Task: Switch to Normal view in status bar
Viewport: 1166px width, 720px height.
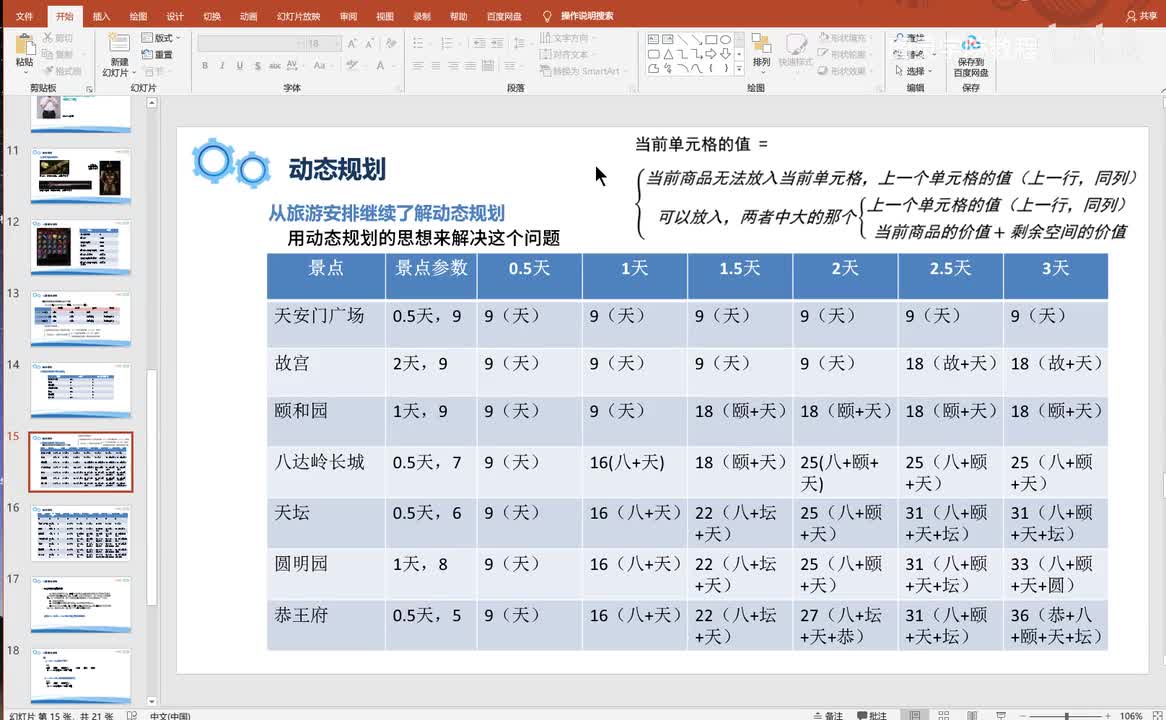Action: pos(915,715)
